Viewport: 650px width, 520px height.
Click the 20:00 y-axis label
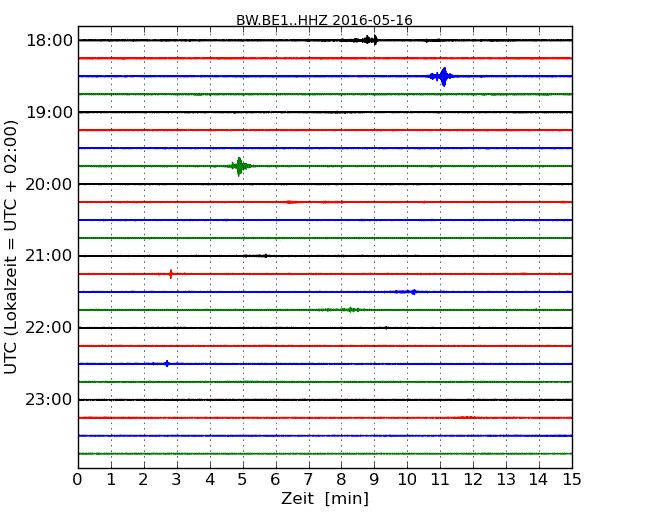point(49,184)
